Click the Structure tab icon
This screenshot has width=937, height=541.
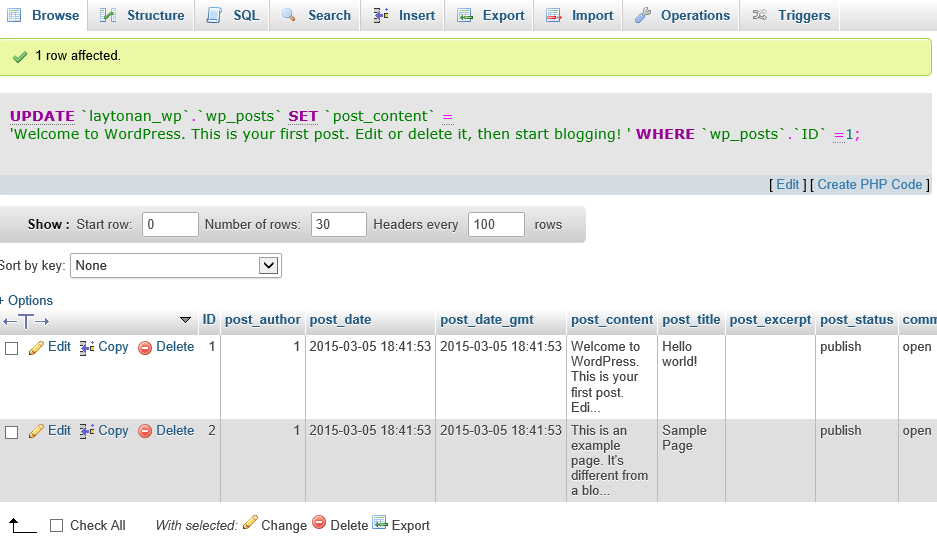[x=108, y=15]
